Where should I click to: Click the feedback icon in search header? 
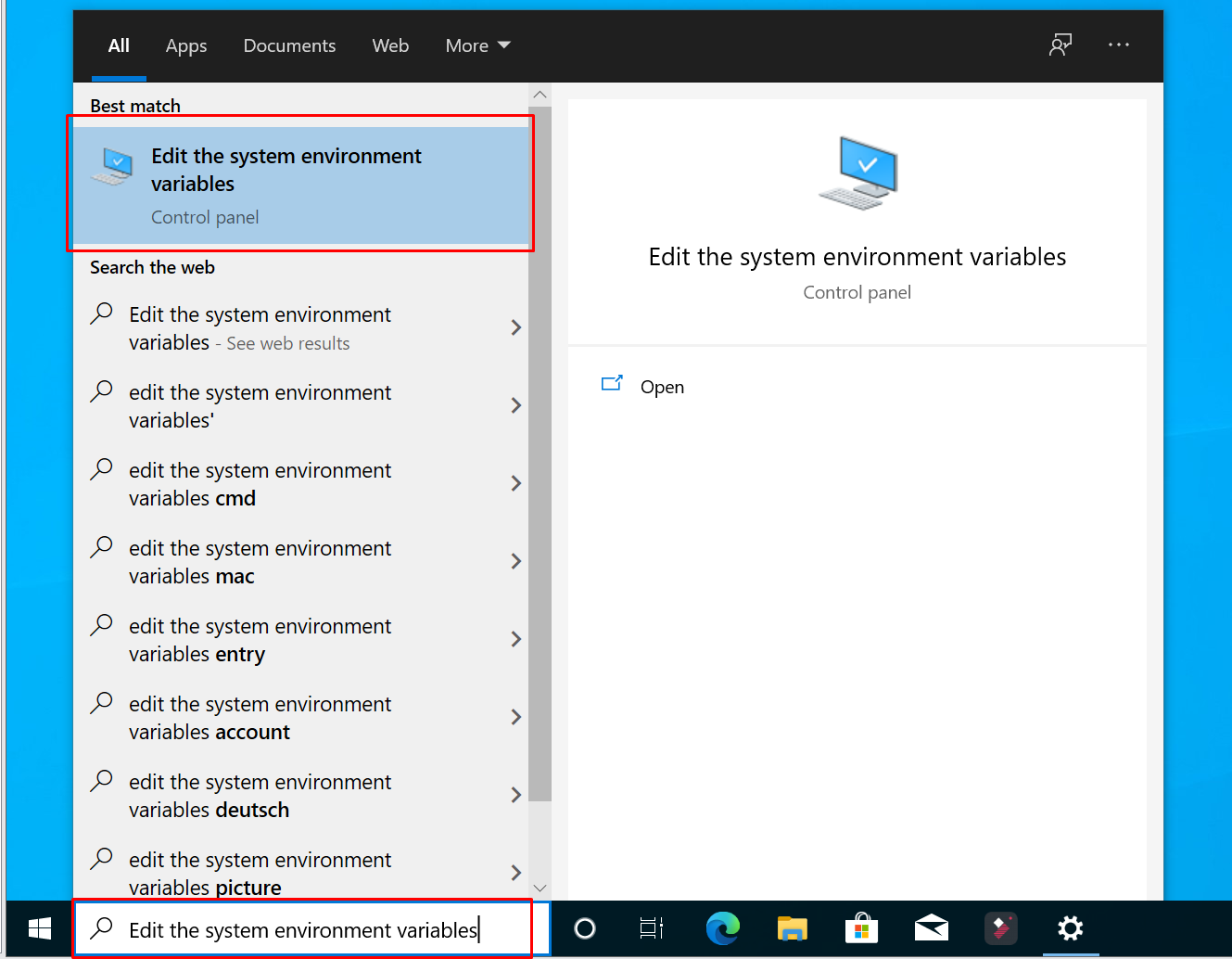(x=1061, y=45)
